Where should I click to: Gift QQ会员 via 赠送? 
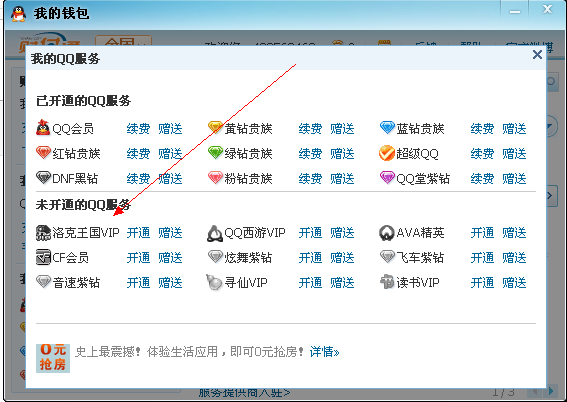coord(170,129)
